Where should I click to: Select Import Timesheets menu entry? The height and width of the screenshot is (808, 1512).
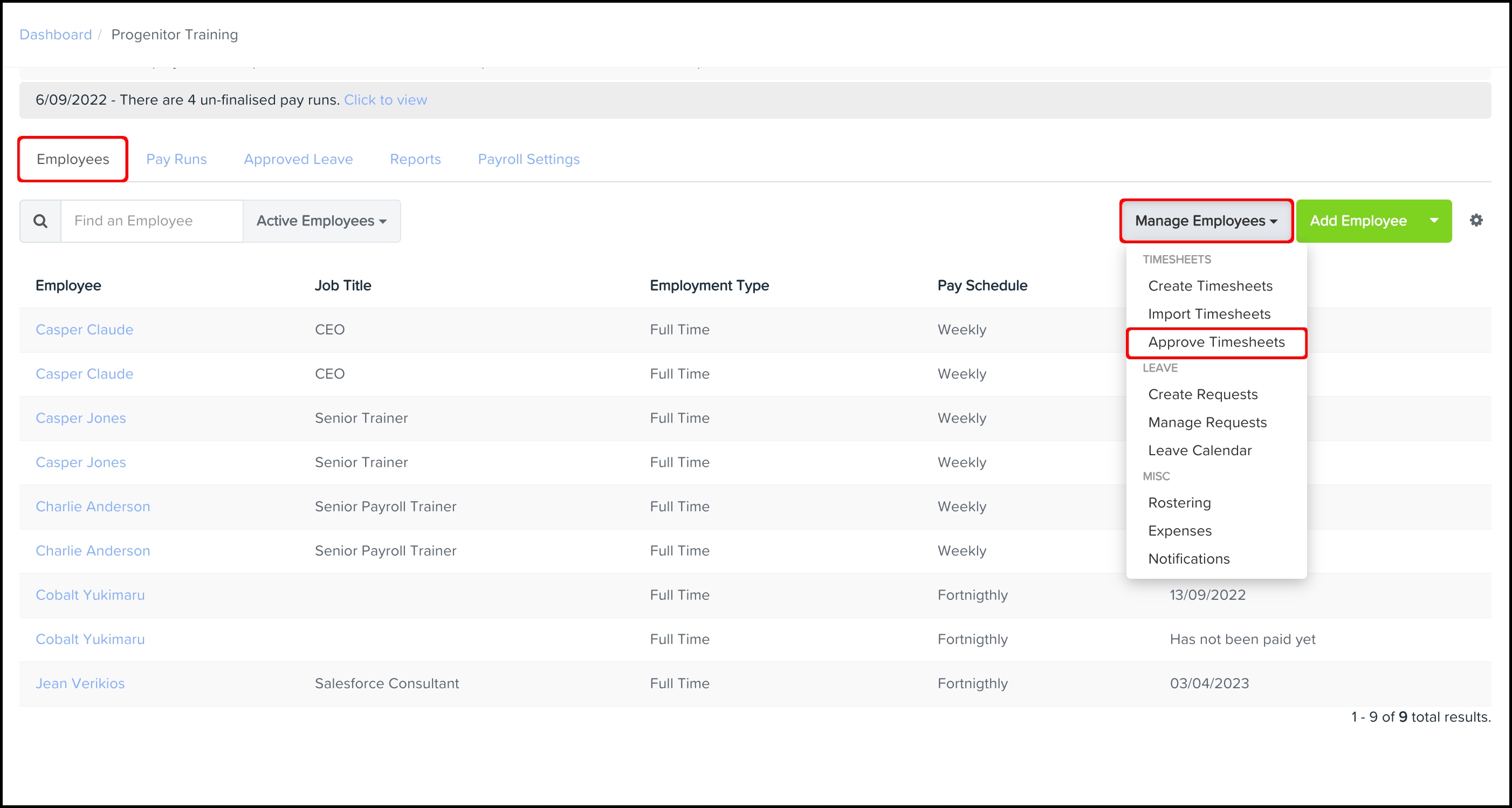[x=1208, y=314]
